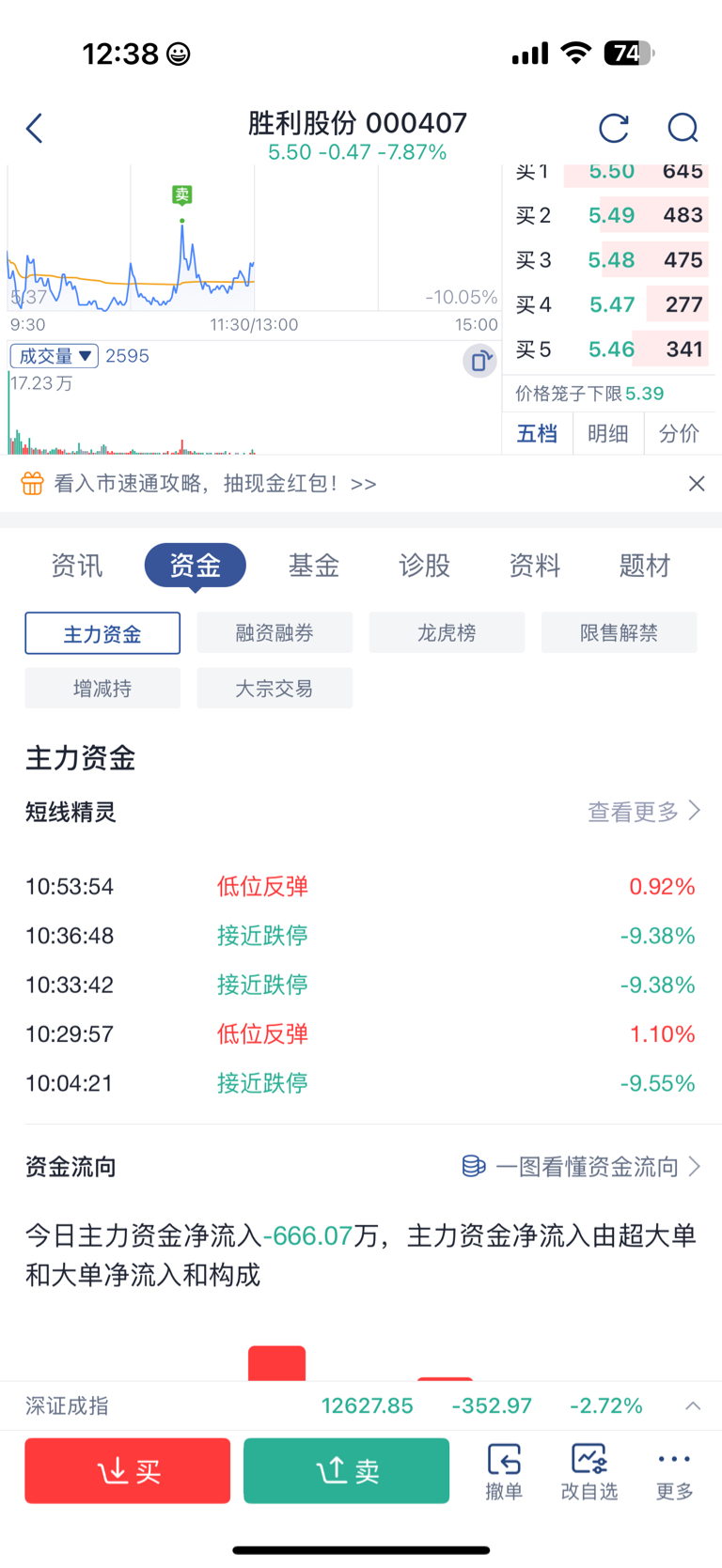Refresh the stock quote data
Image resolution: width=722 pixels, height=1568 pixels.
pos(613,128)
